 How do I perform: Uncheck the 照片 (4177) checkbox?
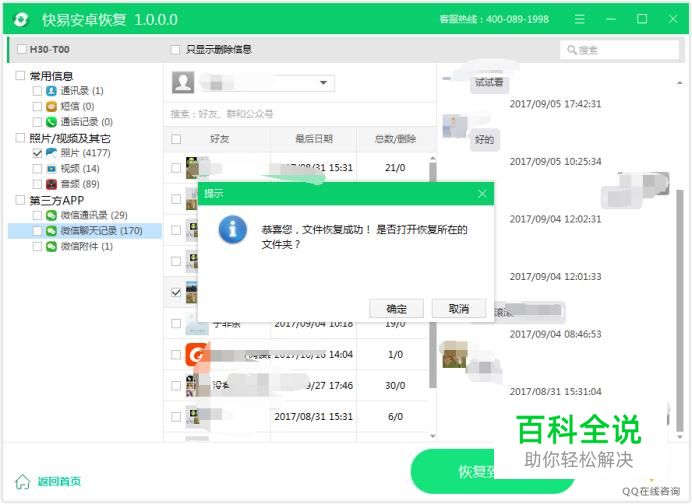37,153
